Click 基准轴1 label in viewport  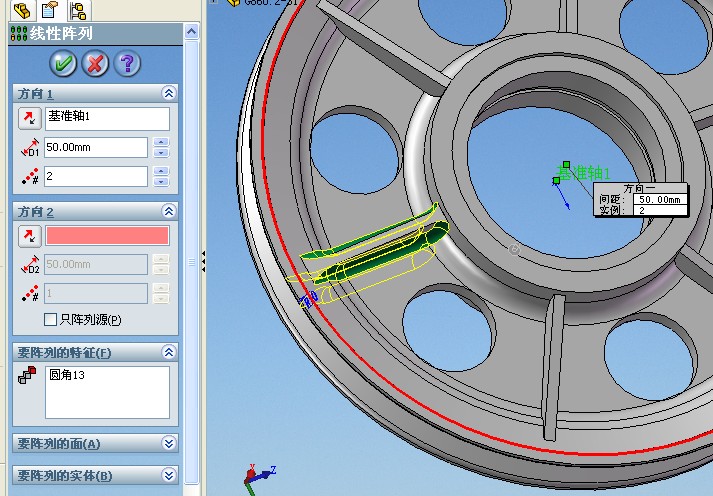coord(583,173)
